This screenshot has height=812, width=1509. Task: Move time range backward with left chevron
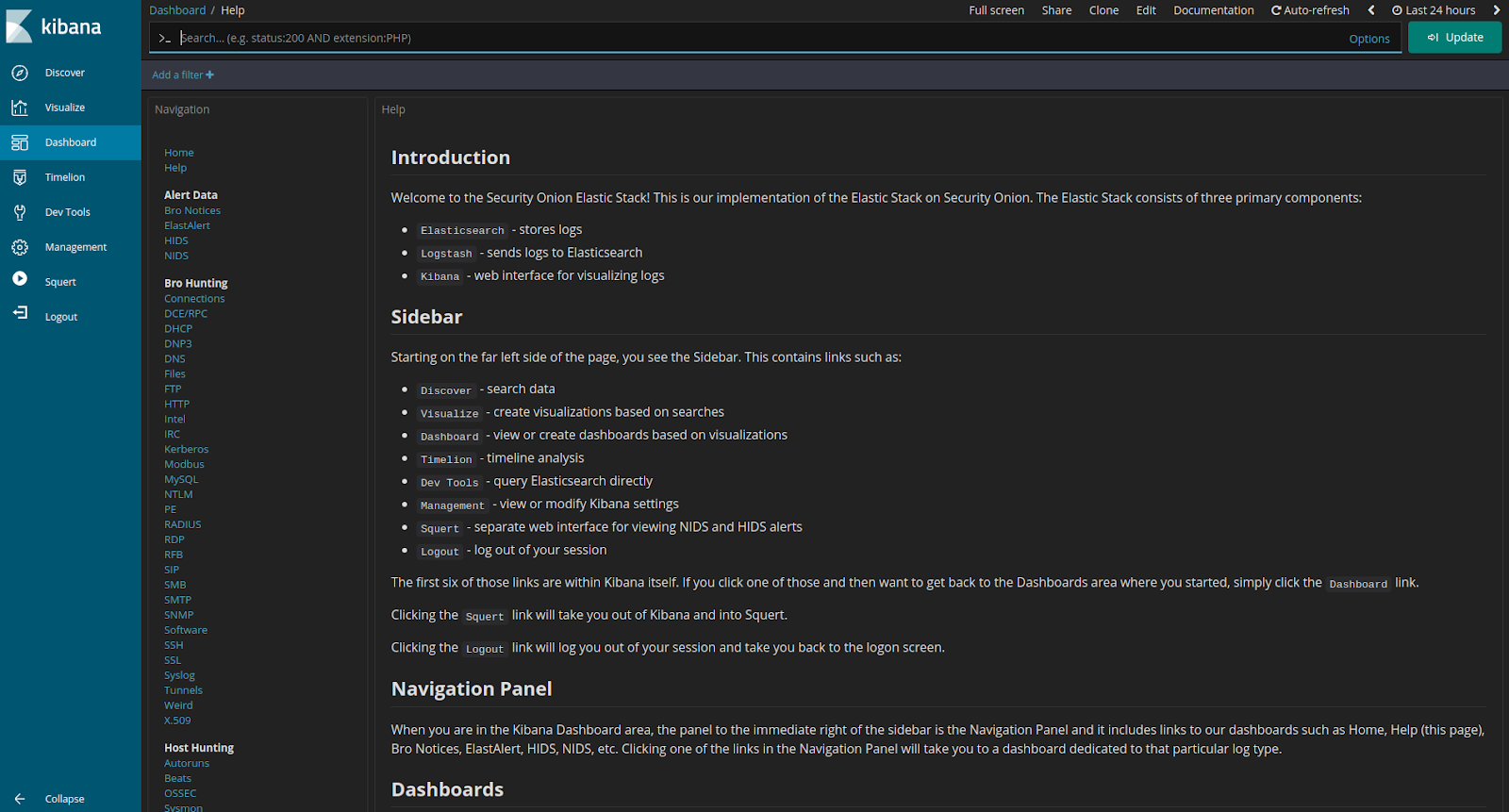pyautogui.click(x=1371, y=10)
